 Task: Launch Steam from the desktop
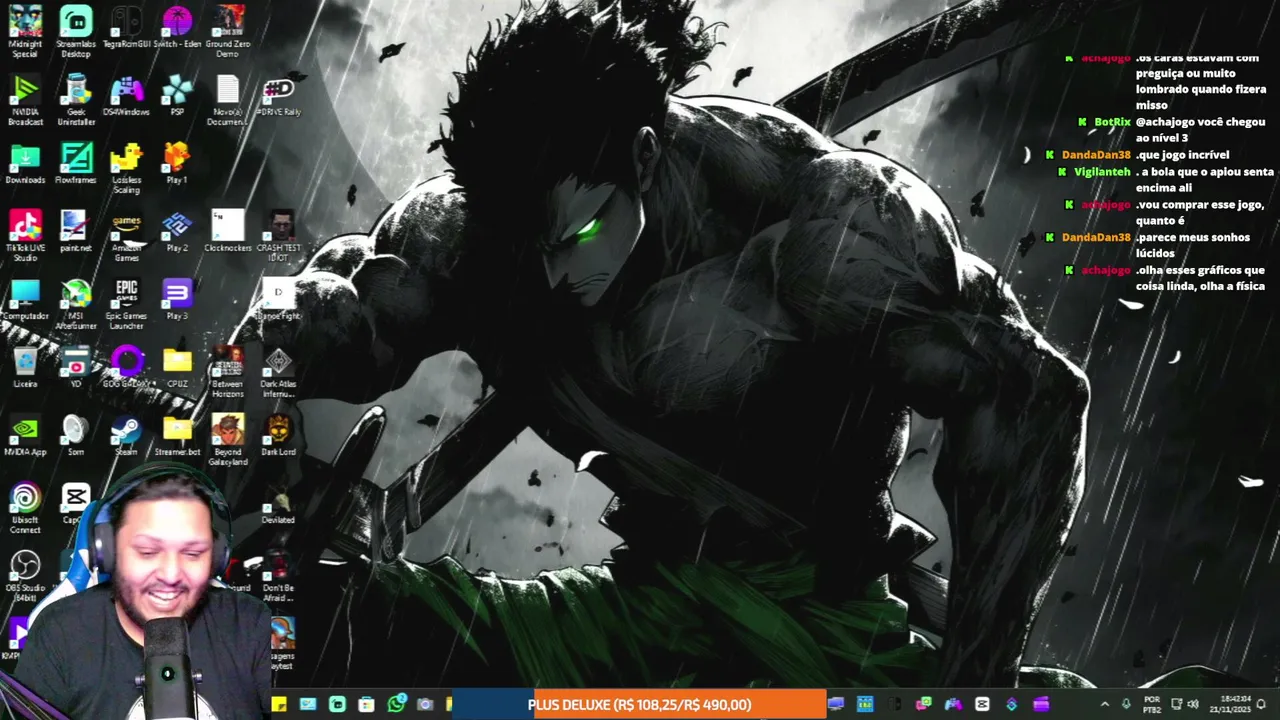(126, 436)
